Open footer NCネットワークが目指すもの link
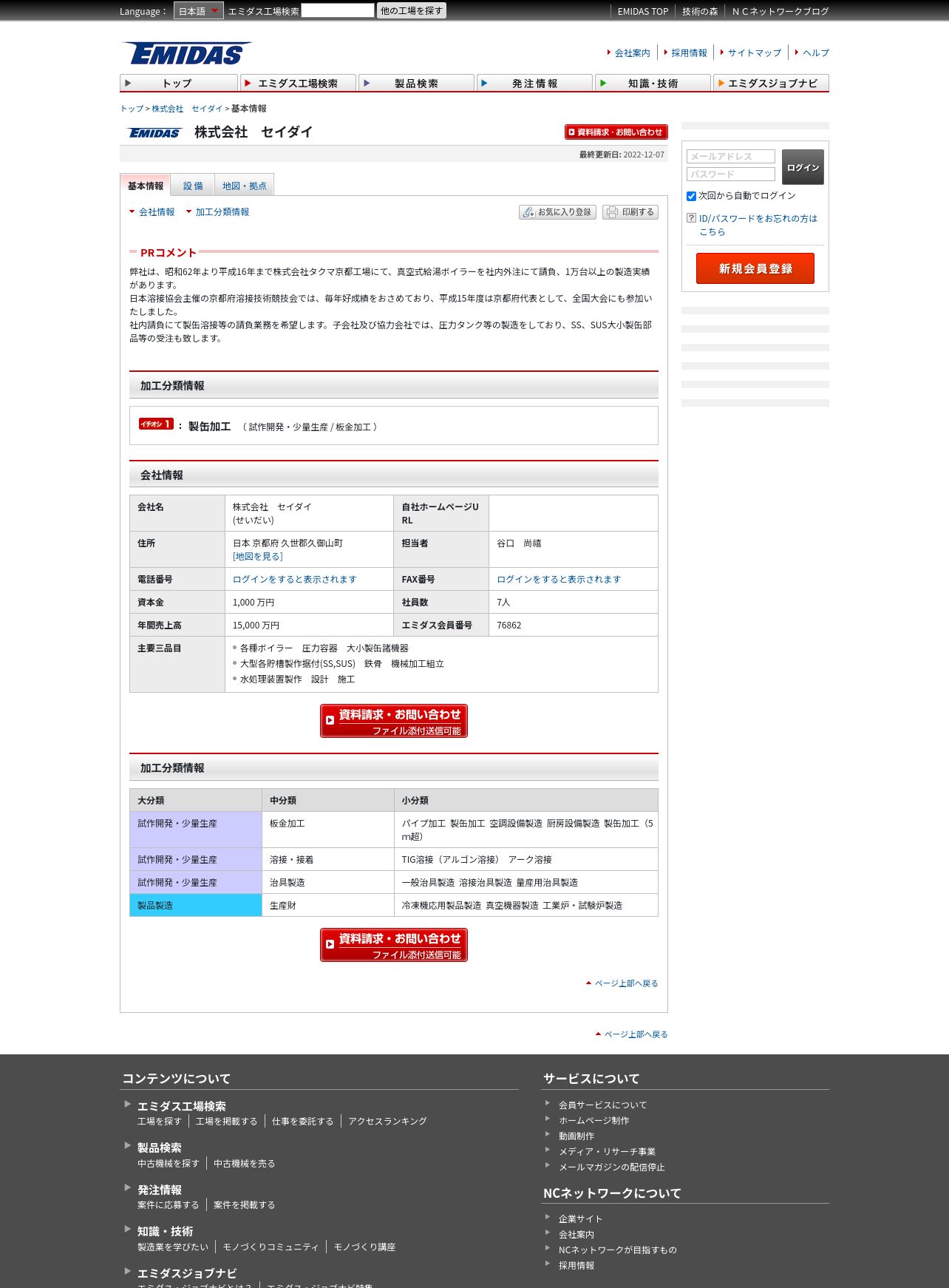The width and height of the screenshot is (949, 1288). point(617,1250)
